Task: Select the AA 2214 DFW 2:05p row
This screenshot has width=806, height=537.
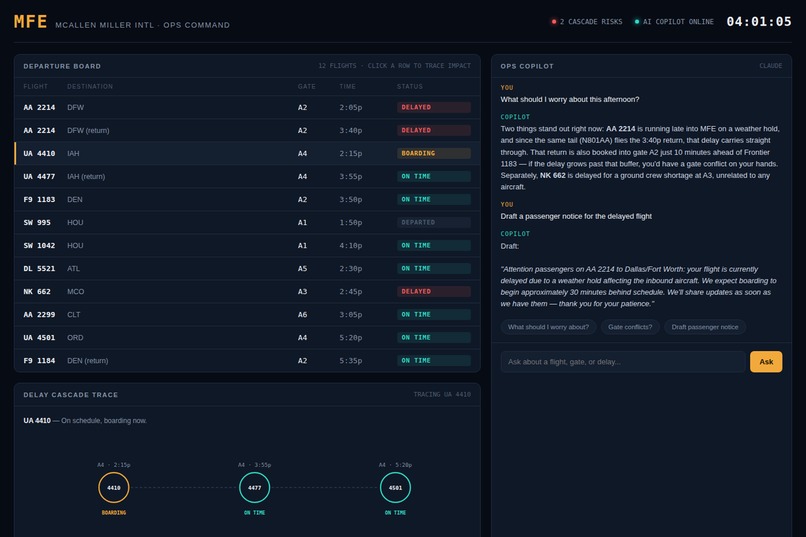Action: click(247, 107)
